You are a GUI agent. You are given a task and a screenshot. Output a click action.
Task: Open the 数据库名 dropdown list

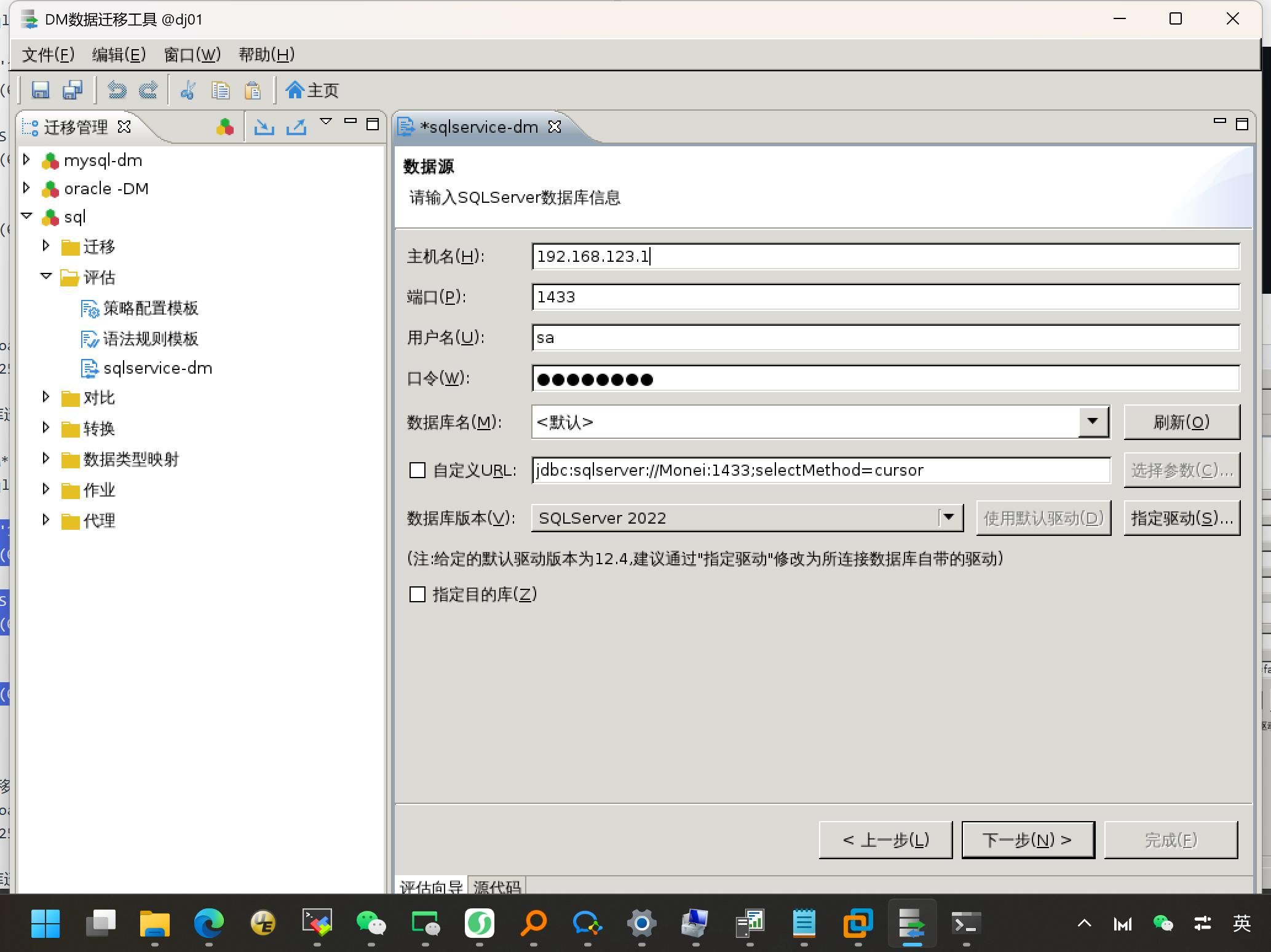coord(1093,422)
